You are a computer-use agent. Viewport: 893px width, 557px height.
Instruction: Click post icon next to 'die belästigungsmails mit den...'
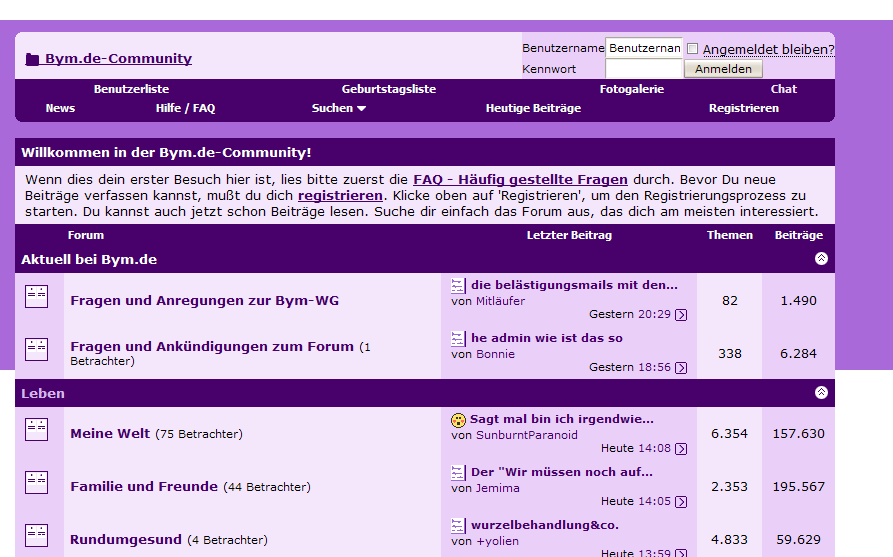coord(458,285)
